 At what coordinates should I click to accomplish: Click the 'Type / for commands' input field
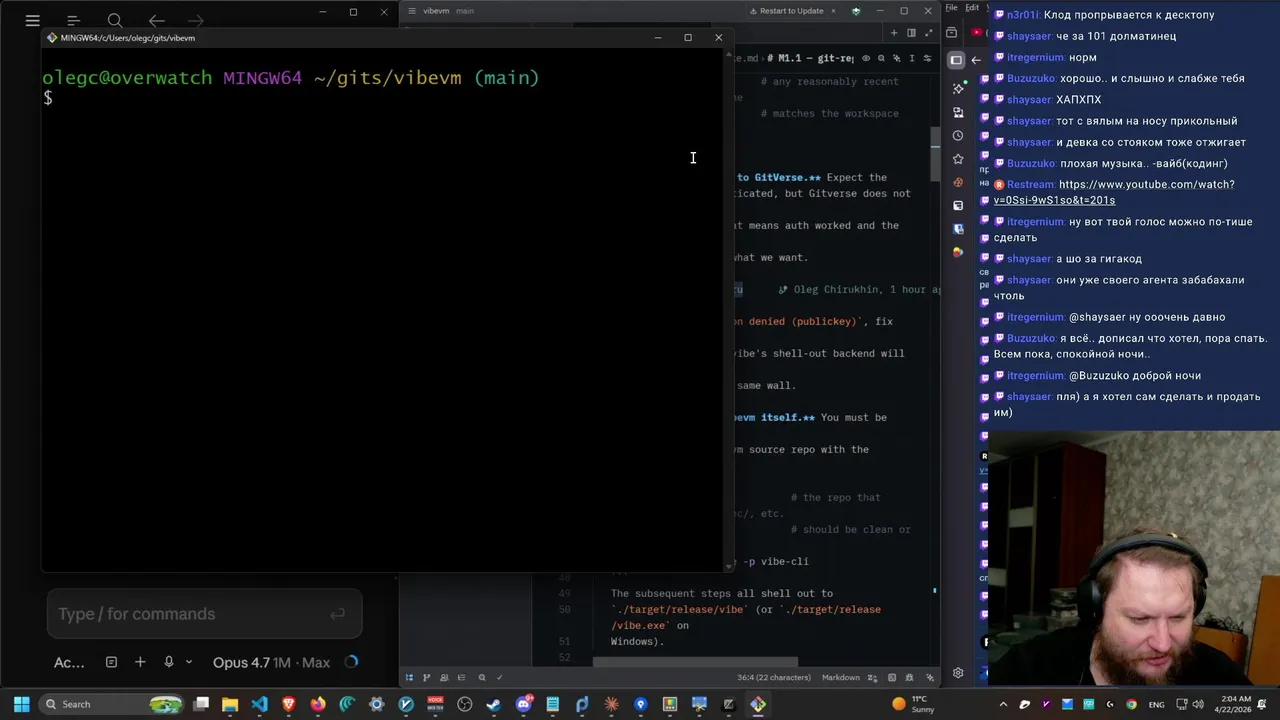tap(204, 614)
